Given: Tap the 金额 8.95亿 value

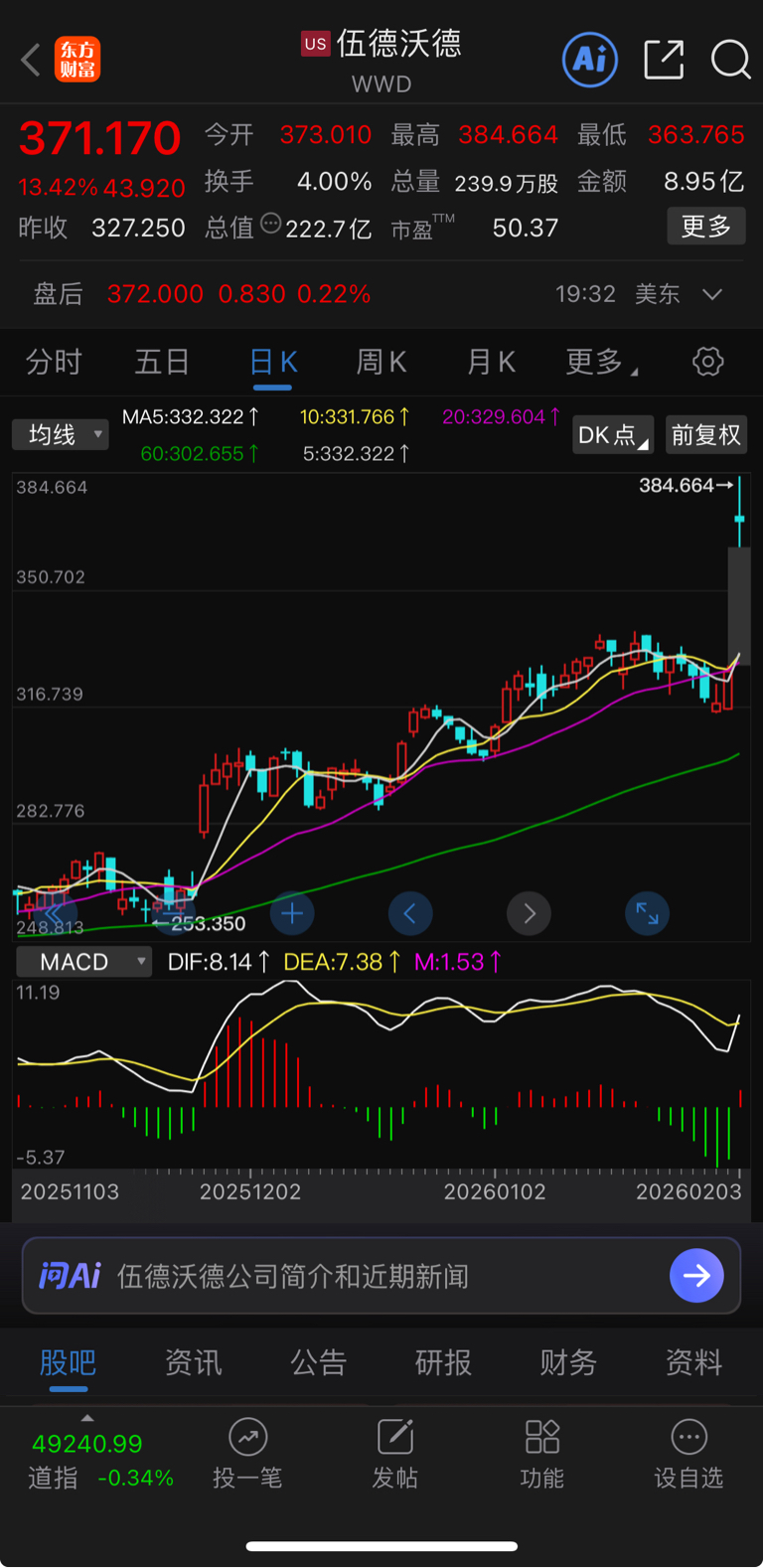Looking at the screenshot, I should pos(703,181).
